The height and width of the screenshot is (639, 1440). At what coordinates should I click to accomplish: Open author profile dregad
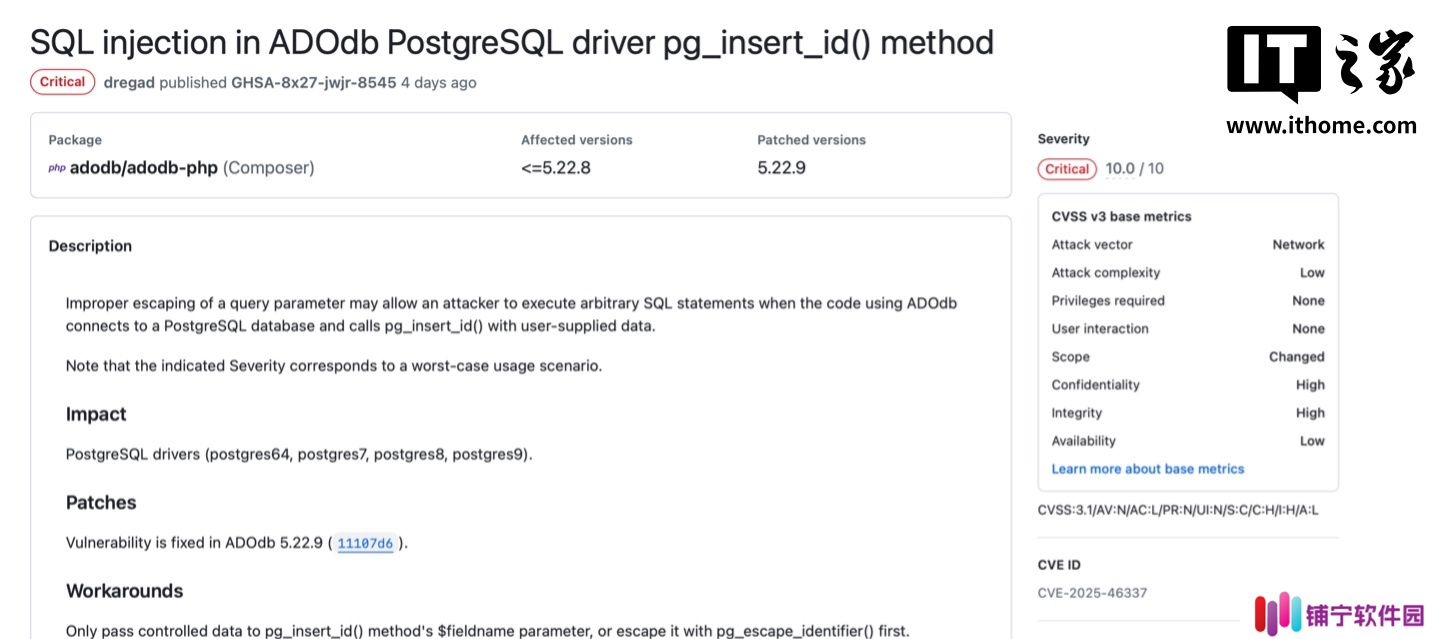129,83
